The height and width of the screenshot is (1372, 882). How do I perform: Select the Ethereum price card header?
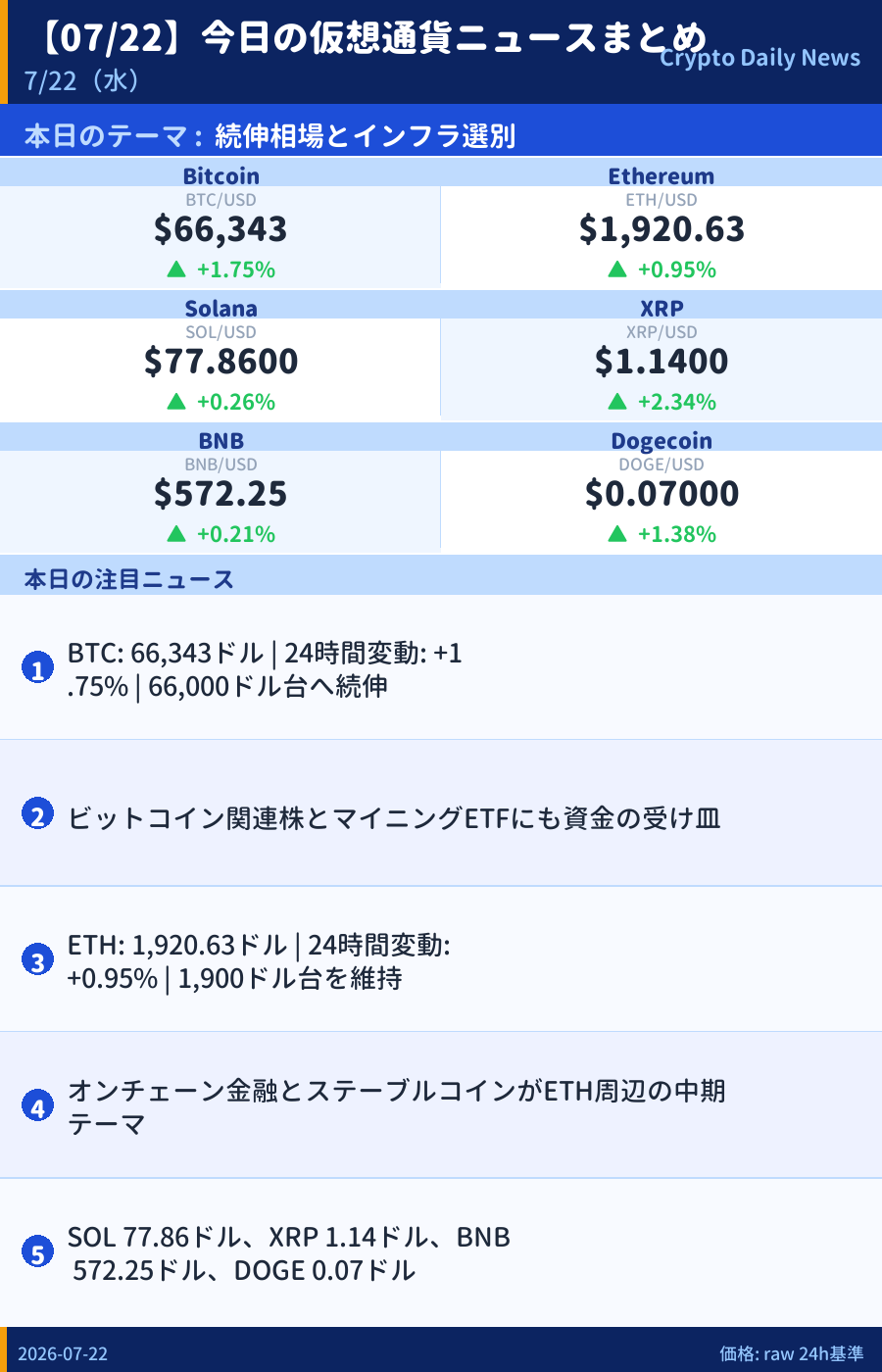[x=661, y=174]
